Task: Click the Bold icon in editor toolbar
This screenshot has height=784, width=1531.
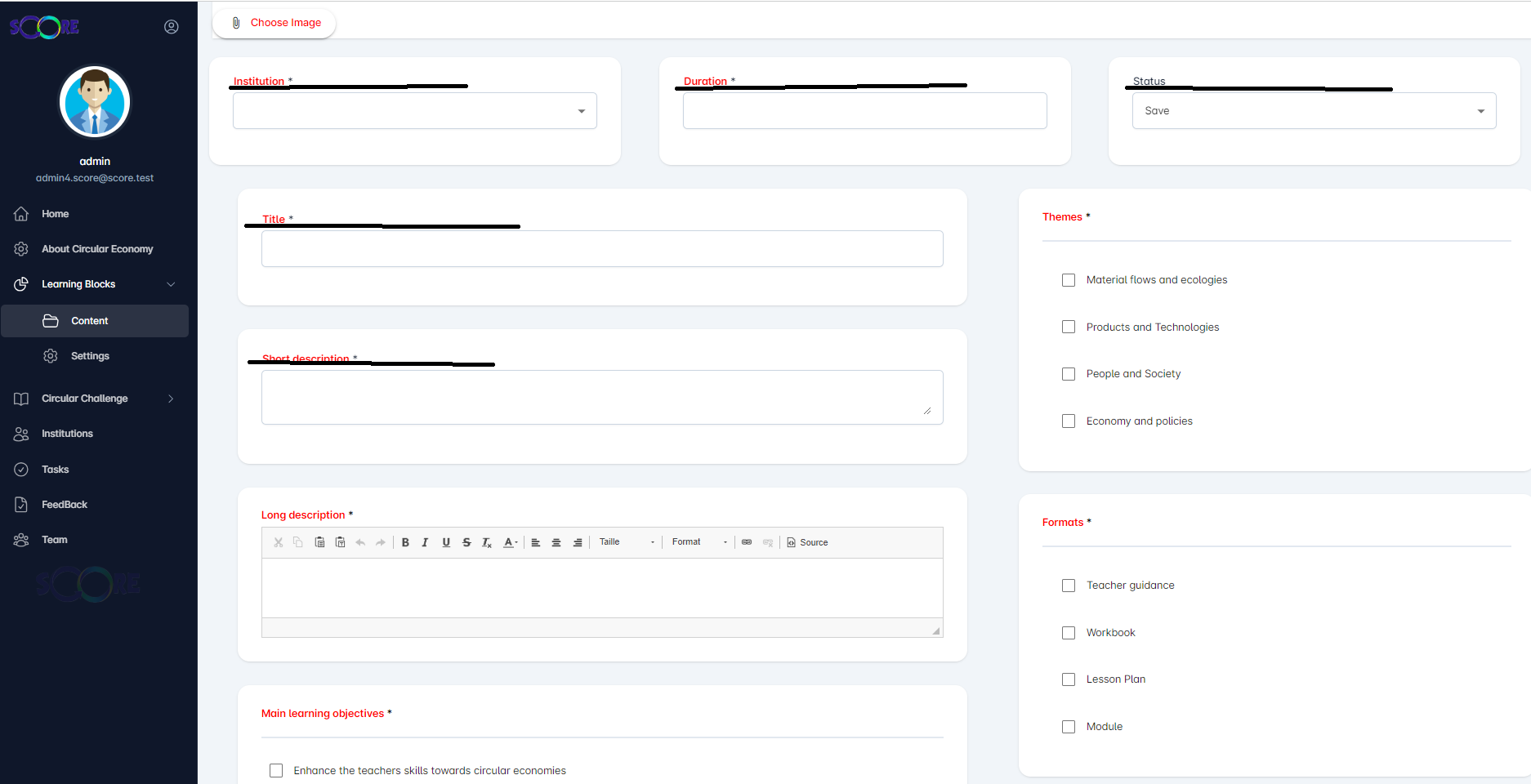Action: tap(405, 542)
